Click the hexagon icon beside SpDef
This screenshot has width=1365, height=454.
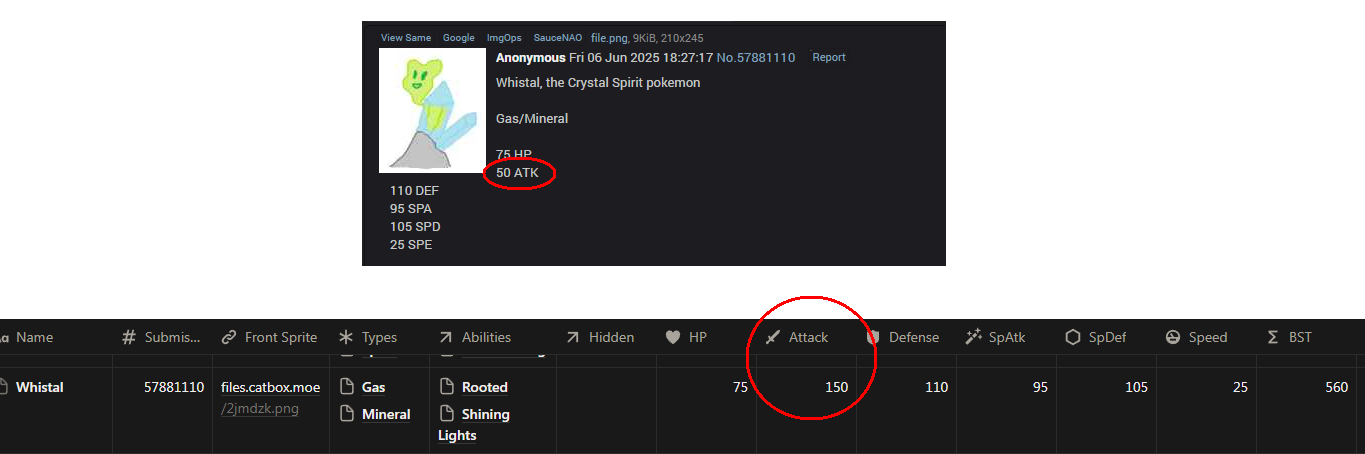pos(1072,337)
